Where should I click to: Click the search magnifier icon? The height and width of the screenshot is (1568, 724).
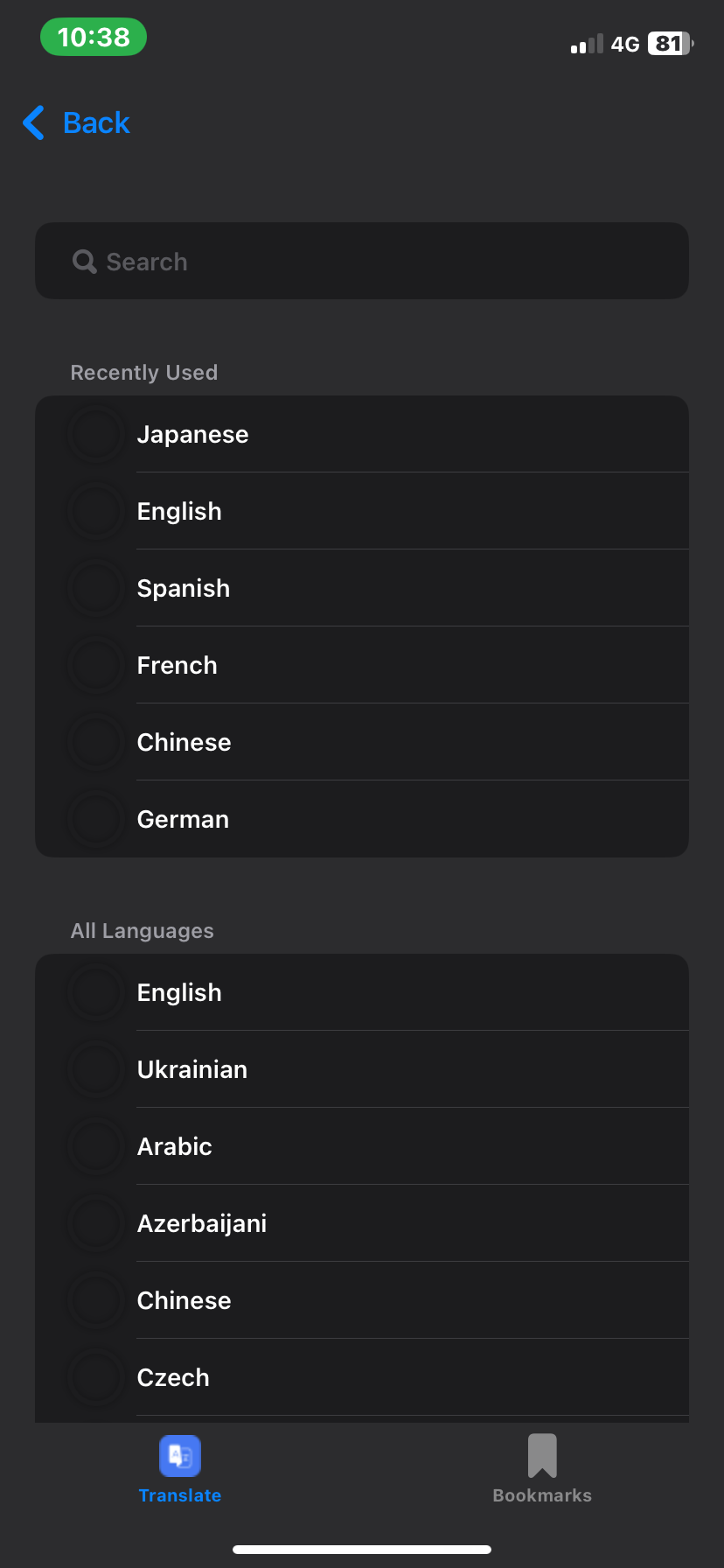tap(85, 262)
